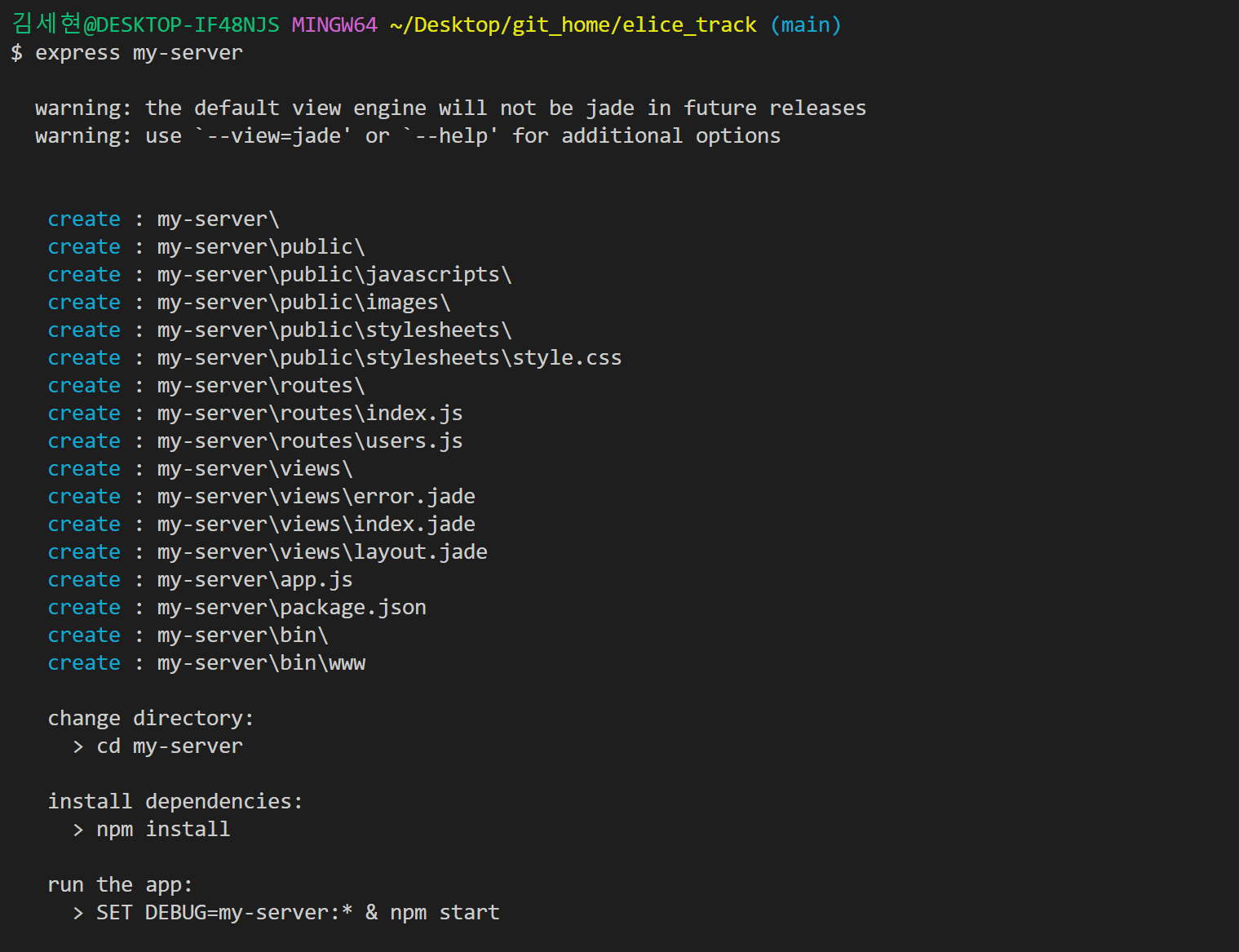This screenshot has width=1239, height=952.
Task: Click the prompt path '~/Desktop/git_home/elice_track'
Action: (x=573, y=25)
